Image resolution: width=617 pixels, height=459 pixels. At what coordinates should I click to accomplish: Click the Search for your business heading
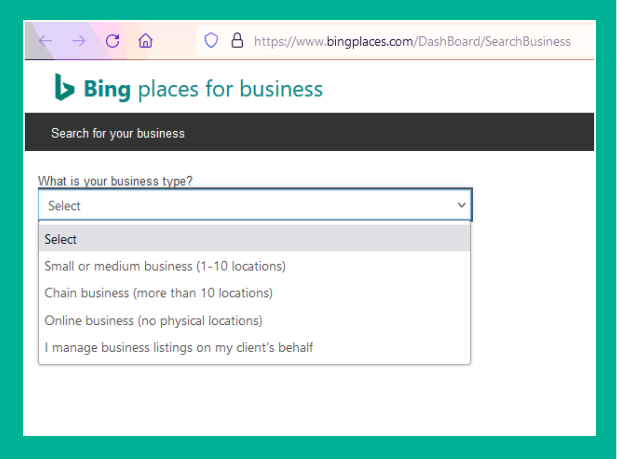(118, 133)
